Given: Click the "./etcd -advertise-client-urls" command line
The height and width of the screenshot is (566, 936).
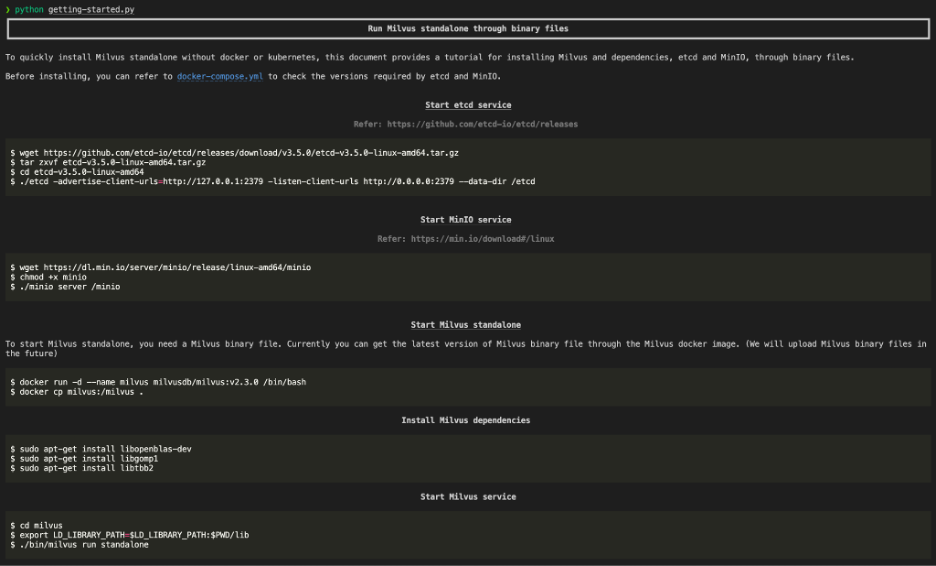Looking at the screenshot, I should [273, 182].
